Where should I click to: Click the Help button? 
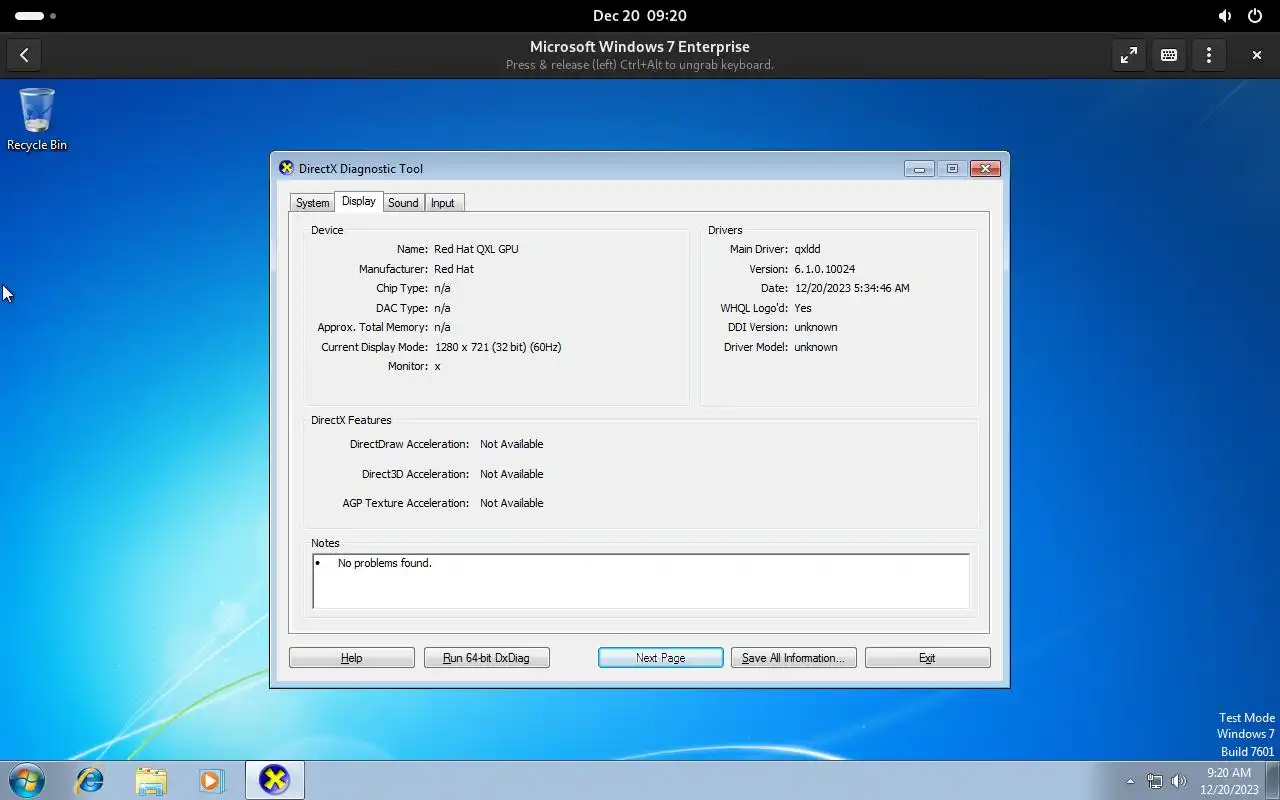tap(352, 658)
